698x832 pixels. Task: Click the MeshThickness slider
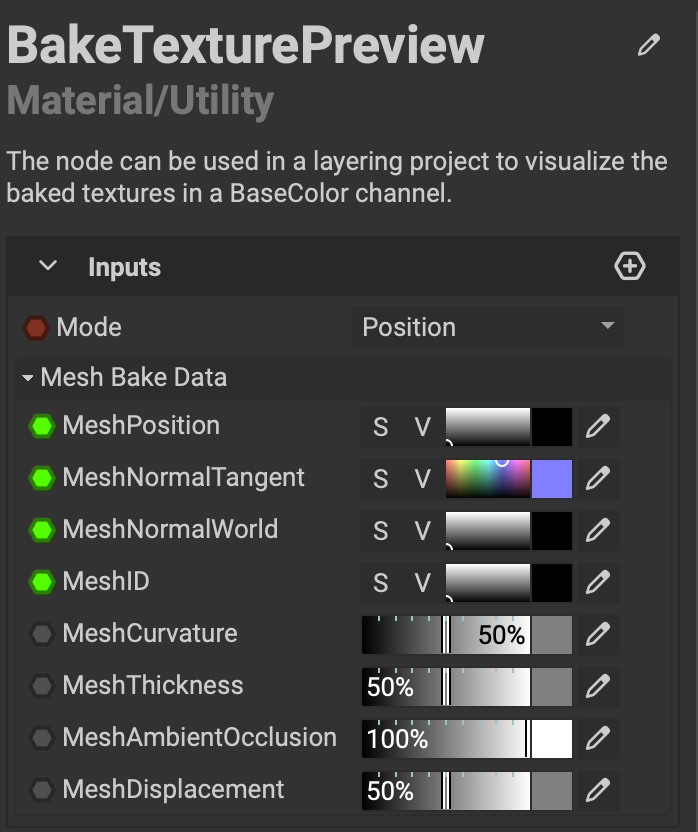(x=466, y=687)
